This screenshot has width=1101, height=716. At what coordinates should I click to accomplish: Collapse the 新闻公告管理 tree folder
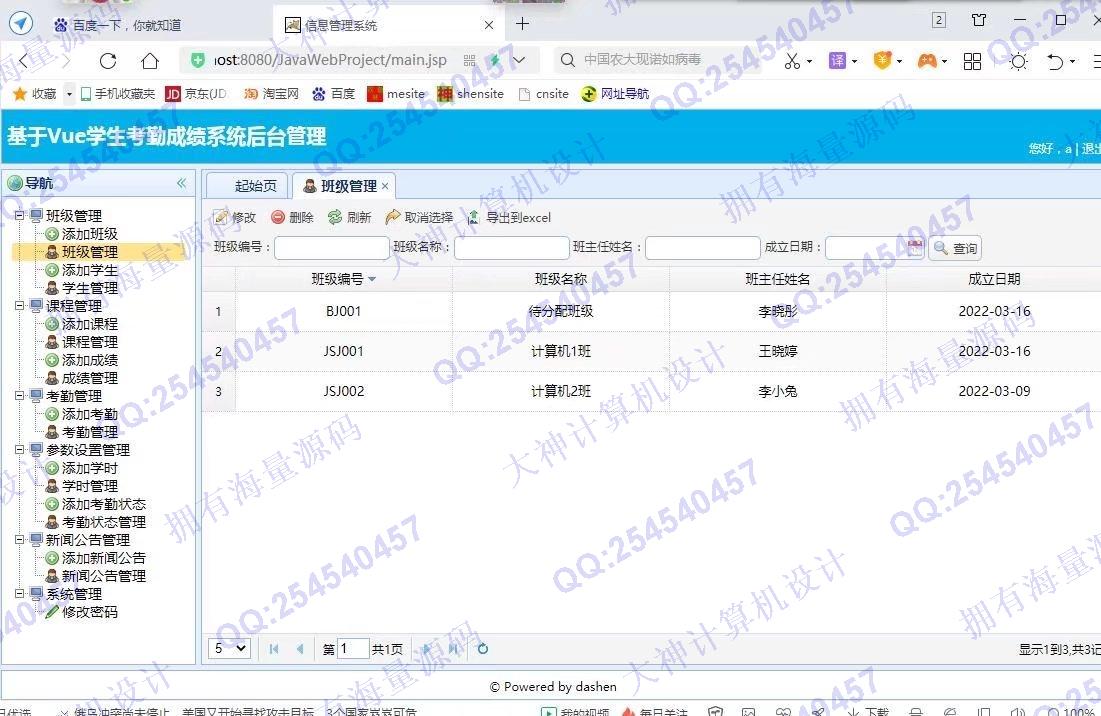click(x=20, y=539)
